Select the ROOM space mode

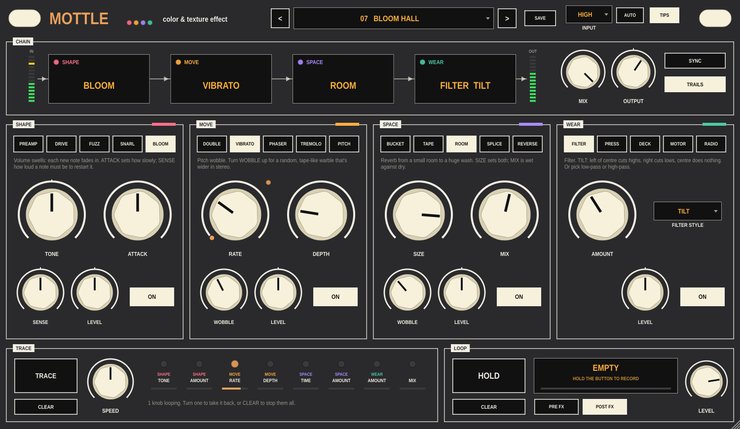[x=462, y=144]
